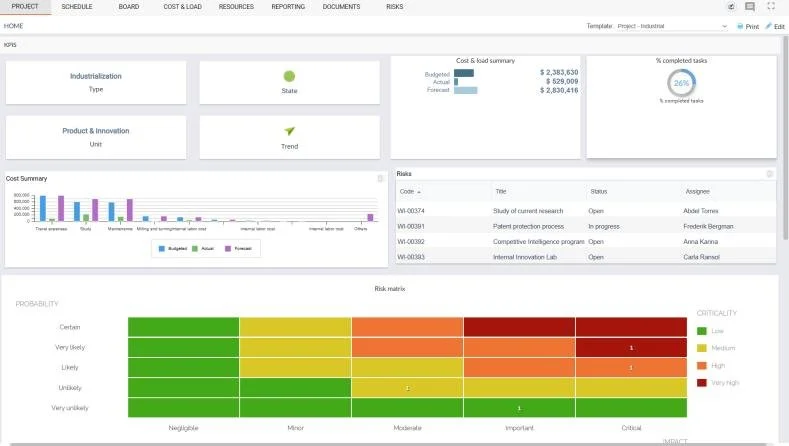Sort by the Code column sort arrow
Viewport: 789px width, 446px height.
coord(419,192)
